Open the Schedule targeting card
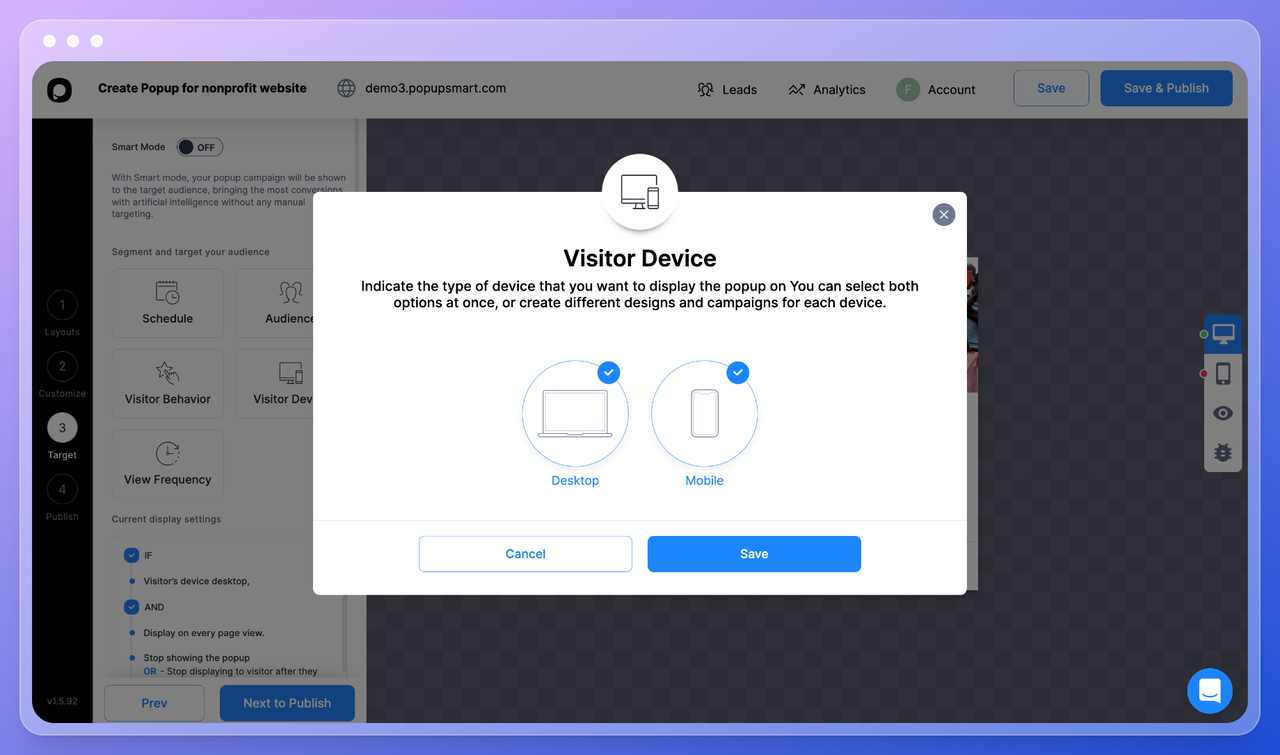The height and width of the screenshot is (755, 1280). click(168, 303)
